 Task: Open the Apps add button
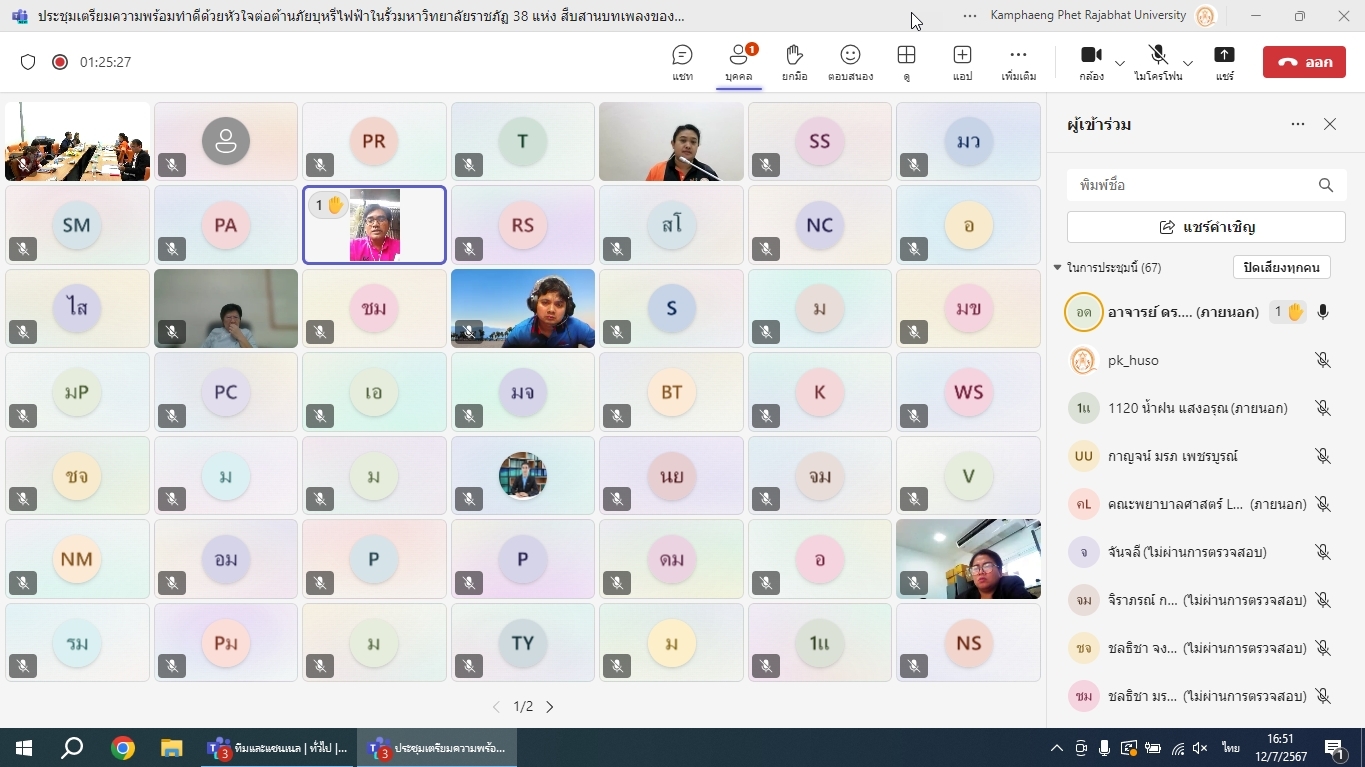click(x=962, y=62)
